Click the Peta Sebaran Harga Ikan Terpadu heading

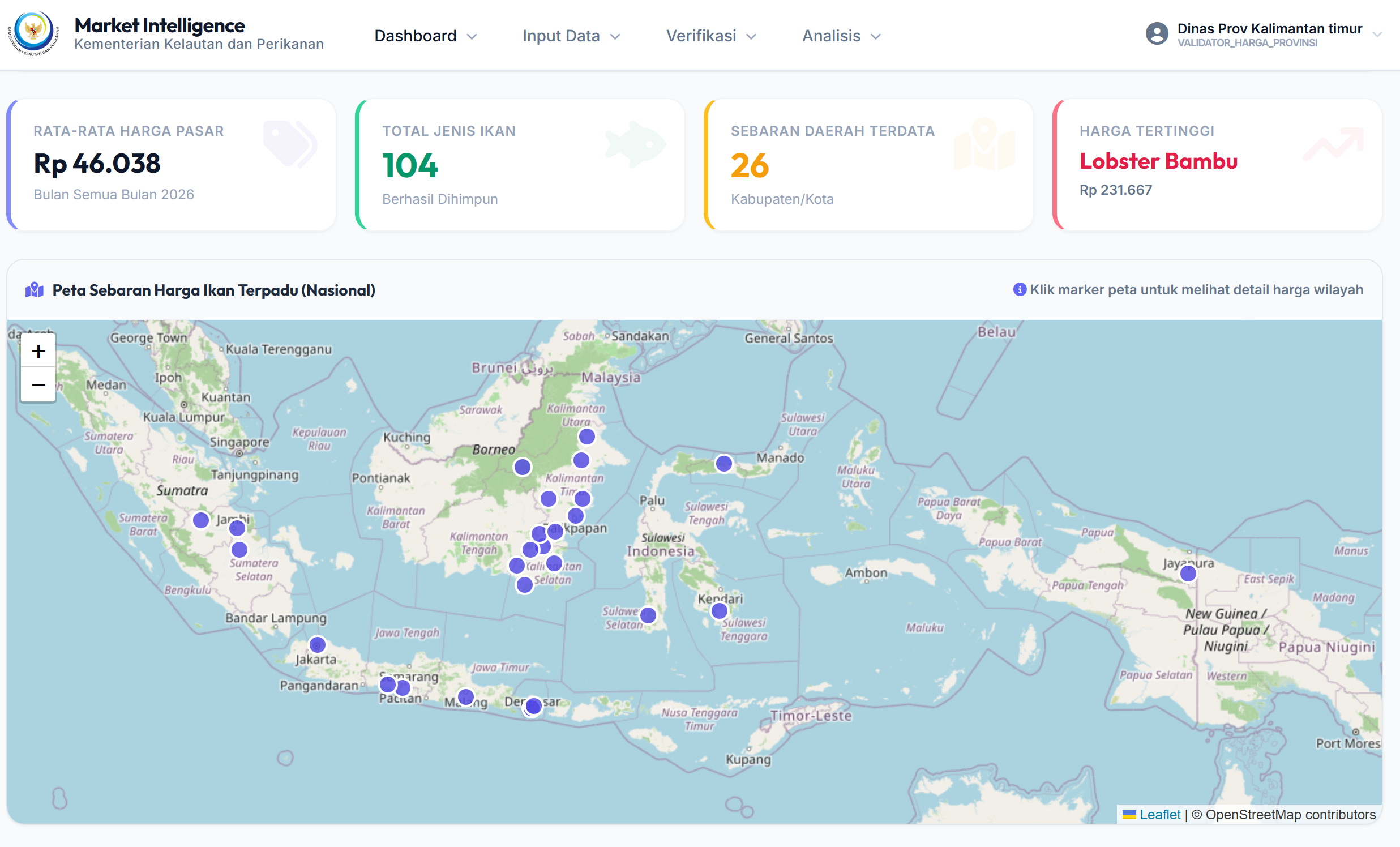(213, 290)
